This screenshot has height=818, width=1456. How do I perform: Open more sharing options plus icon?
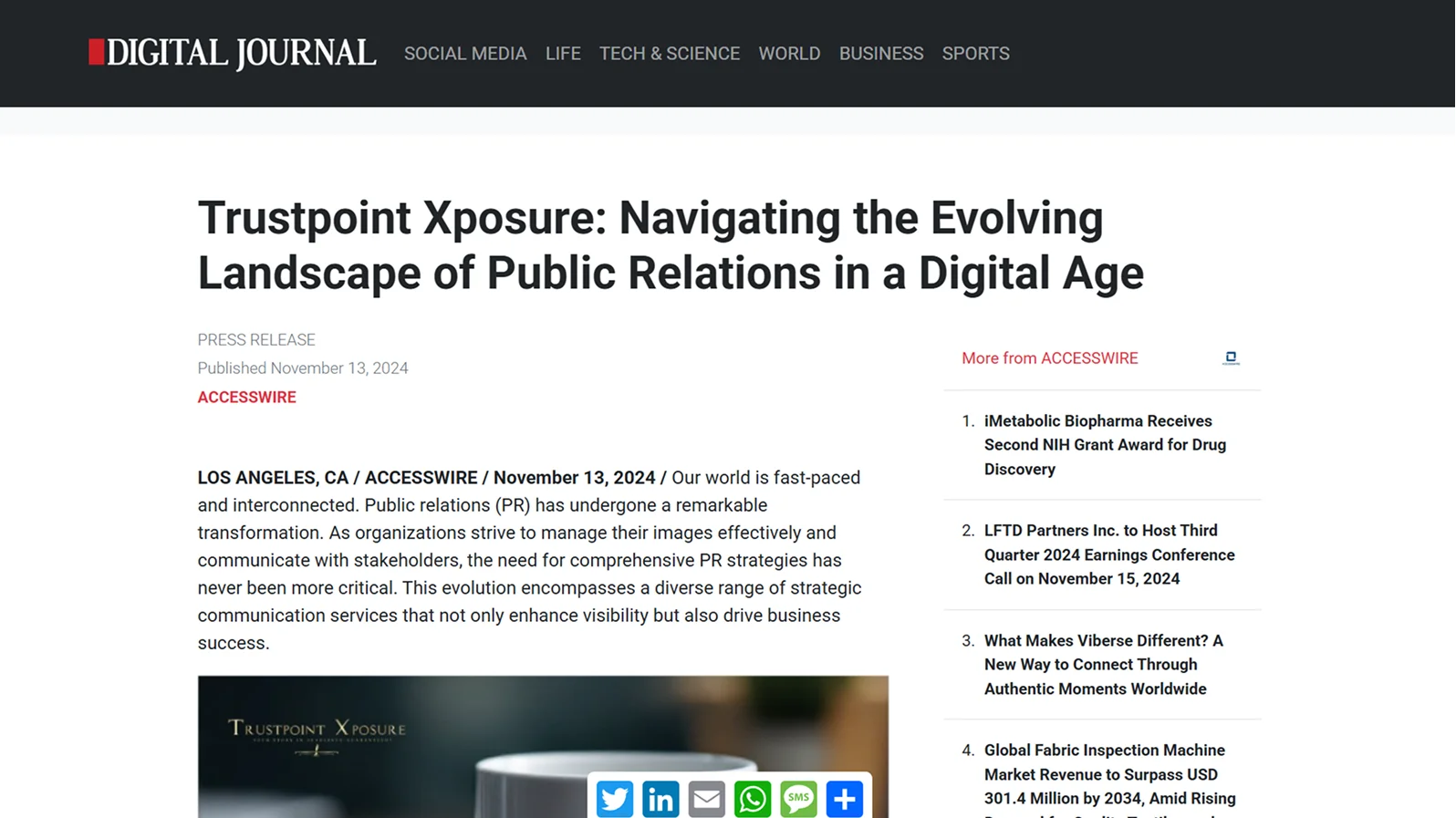click(845, 799)
